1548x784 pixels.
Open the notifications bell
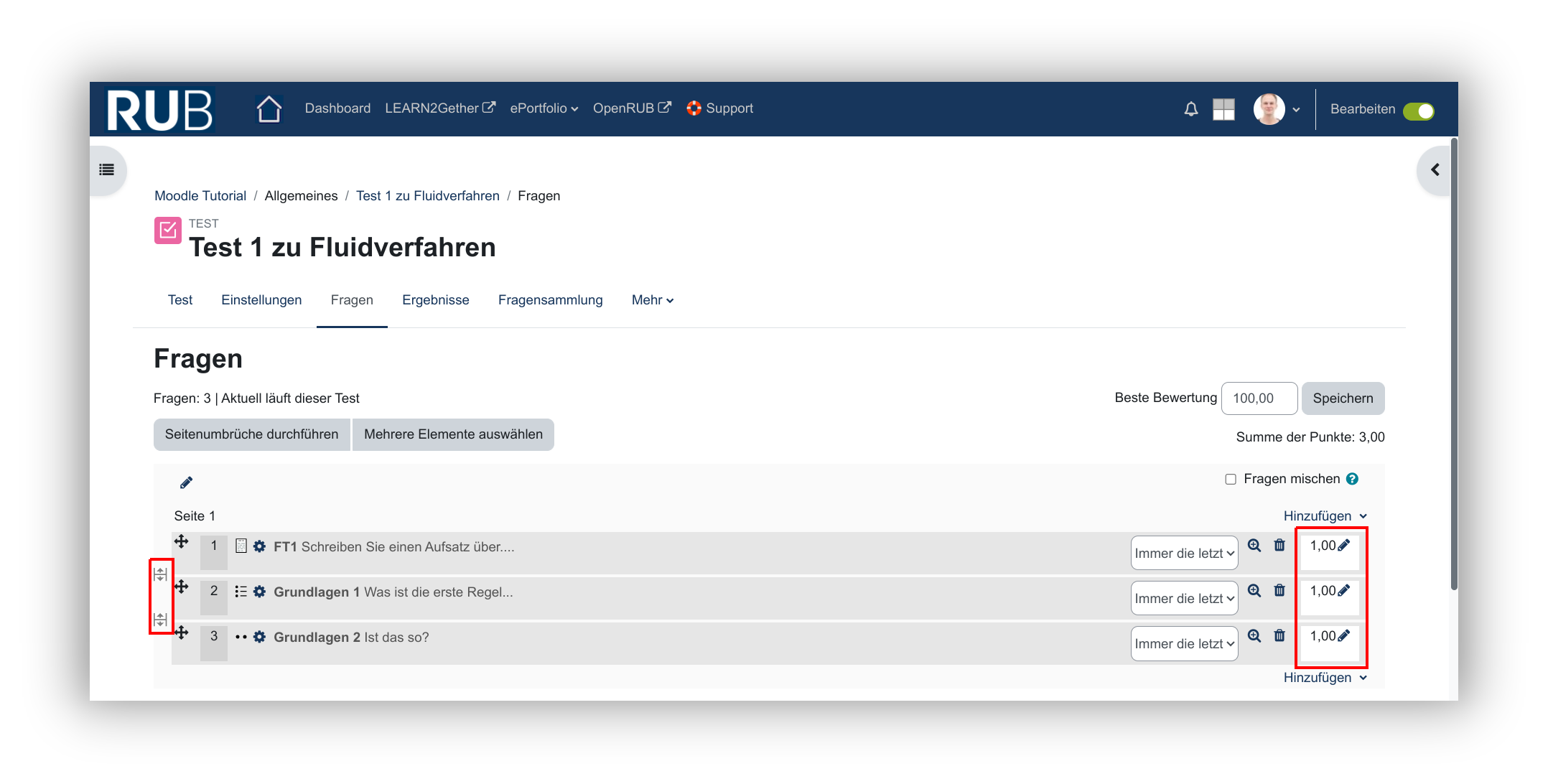[1190, 109]
